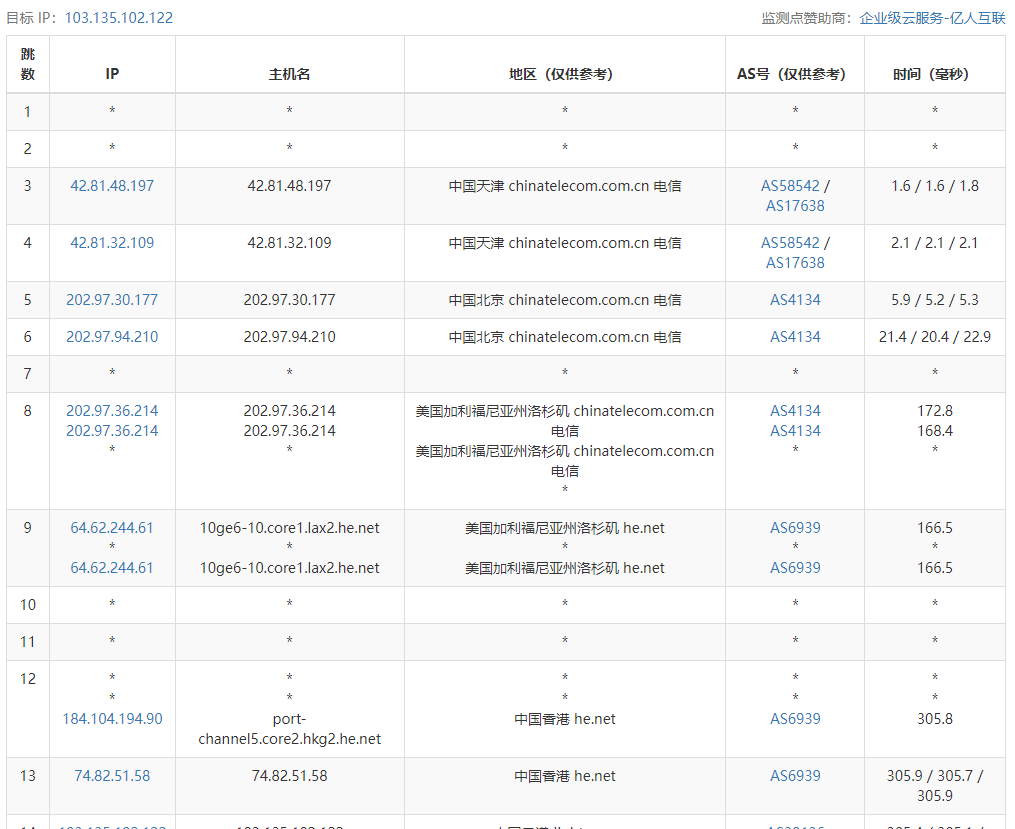Open AS17638 link in hop 3 row

pos(795,206)
